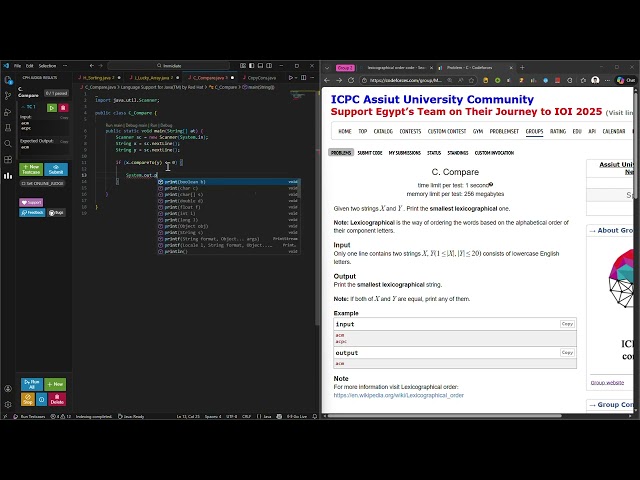The image size is (640, 480).
Task: Click the pink Support button
Action: 31,202
